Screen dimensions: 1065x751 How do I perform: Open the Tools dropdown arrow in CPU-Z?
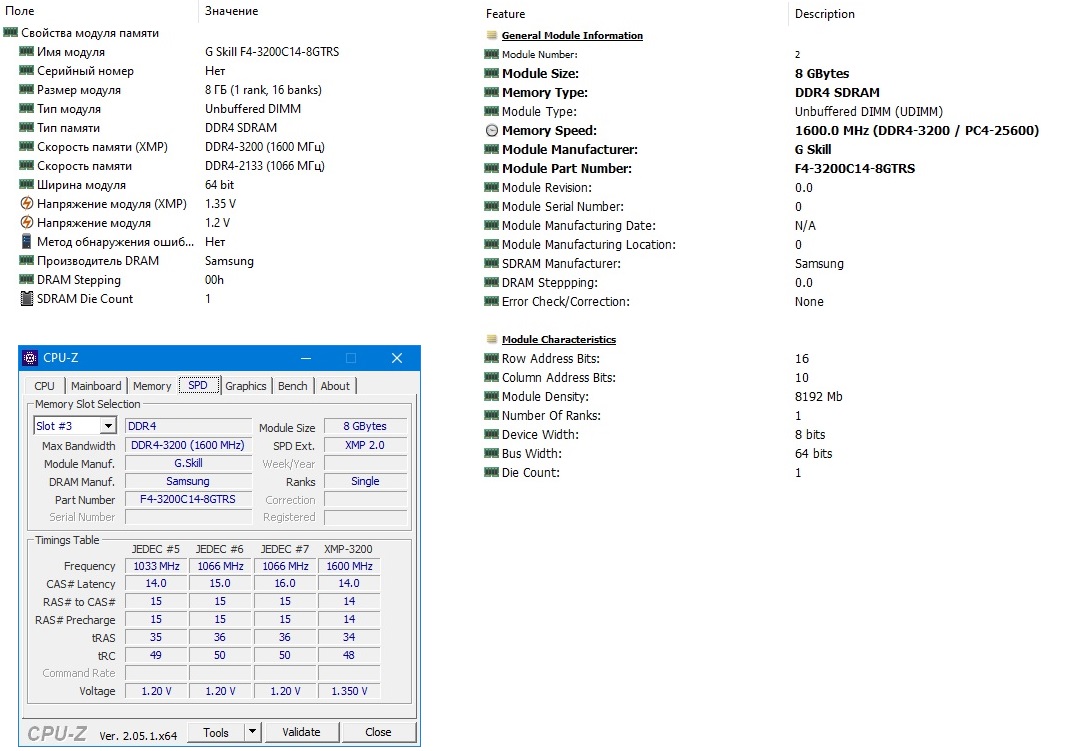[252, 732]
